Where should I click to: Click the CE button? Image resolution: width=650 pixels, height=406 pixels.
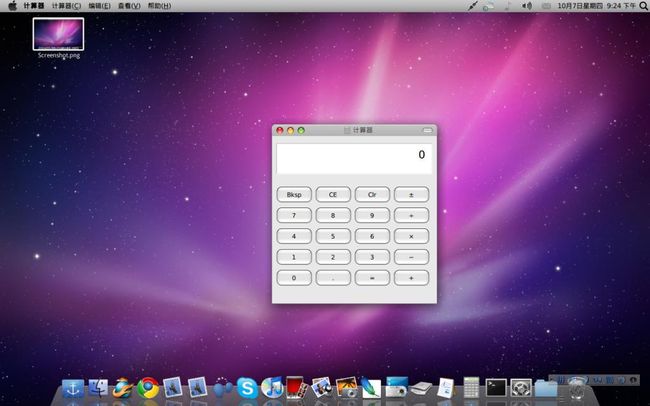pyautogui.click(x=333, y=194)
